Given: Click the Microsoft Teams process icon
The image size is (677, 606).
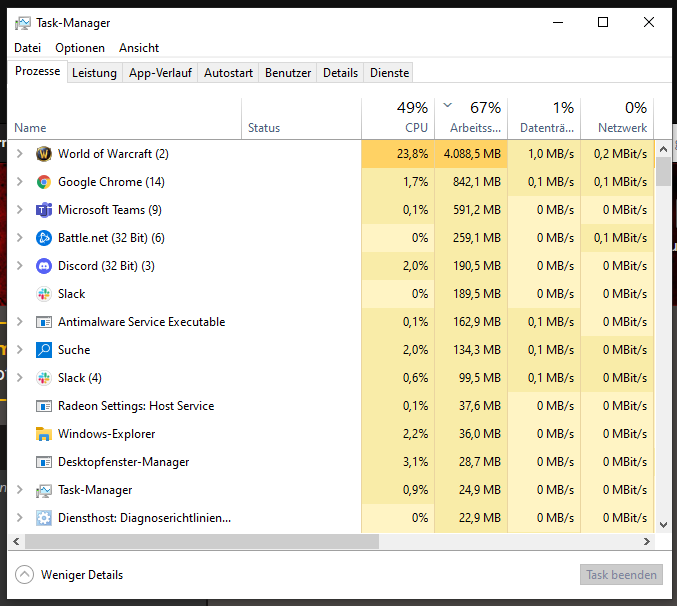Looking at the screenshot, I should [44, 210].
